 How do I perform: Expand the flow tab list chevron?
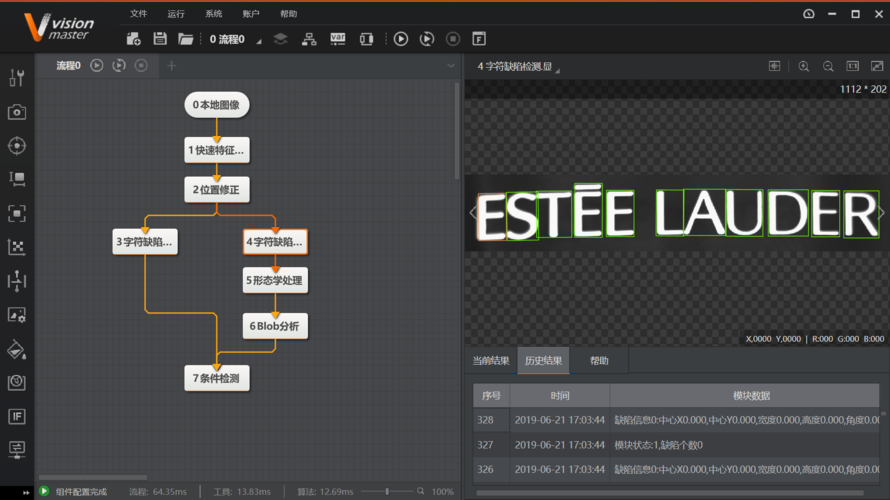pos(451,66)
